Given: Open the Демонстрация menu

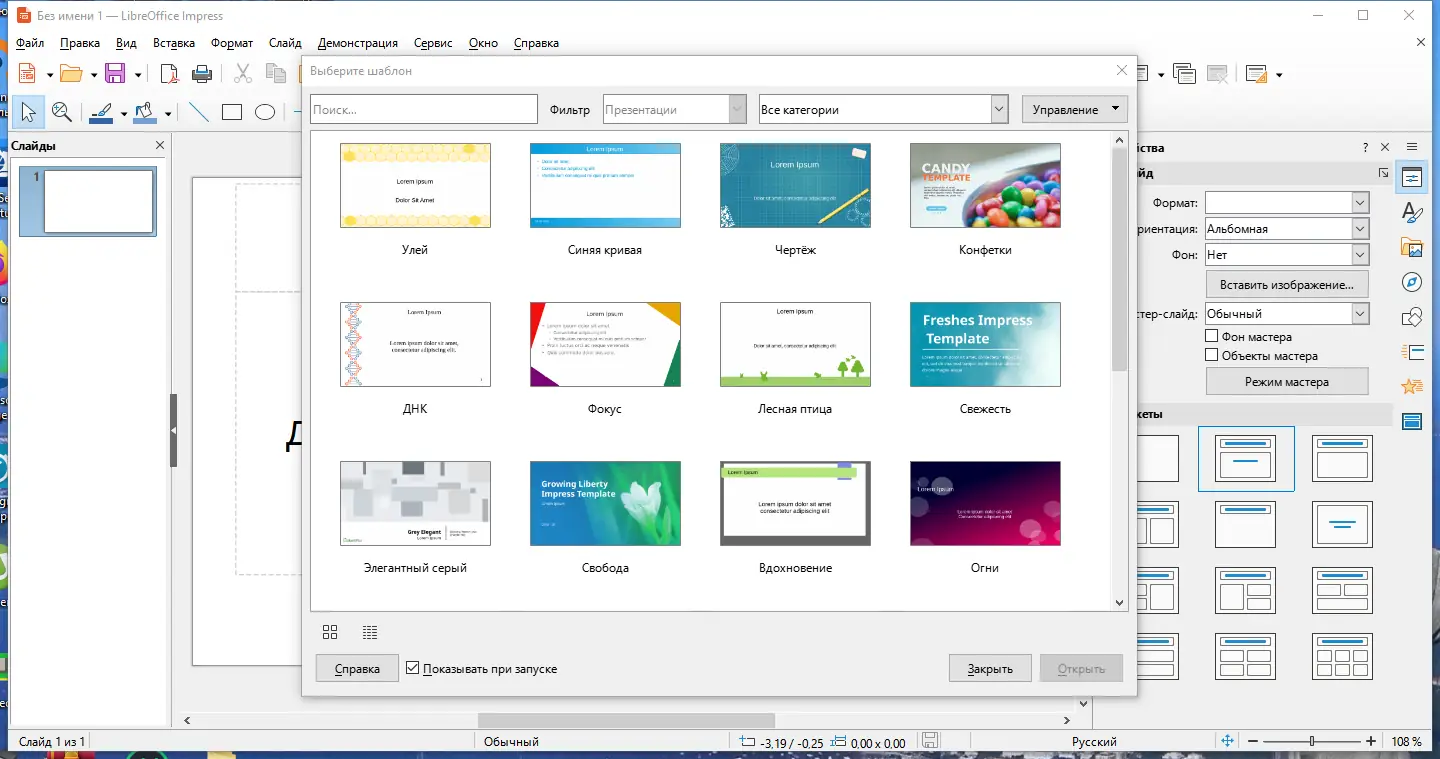Looking at the screenshot, I should tap(358, 43).
